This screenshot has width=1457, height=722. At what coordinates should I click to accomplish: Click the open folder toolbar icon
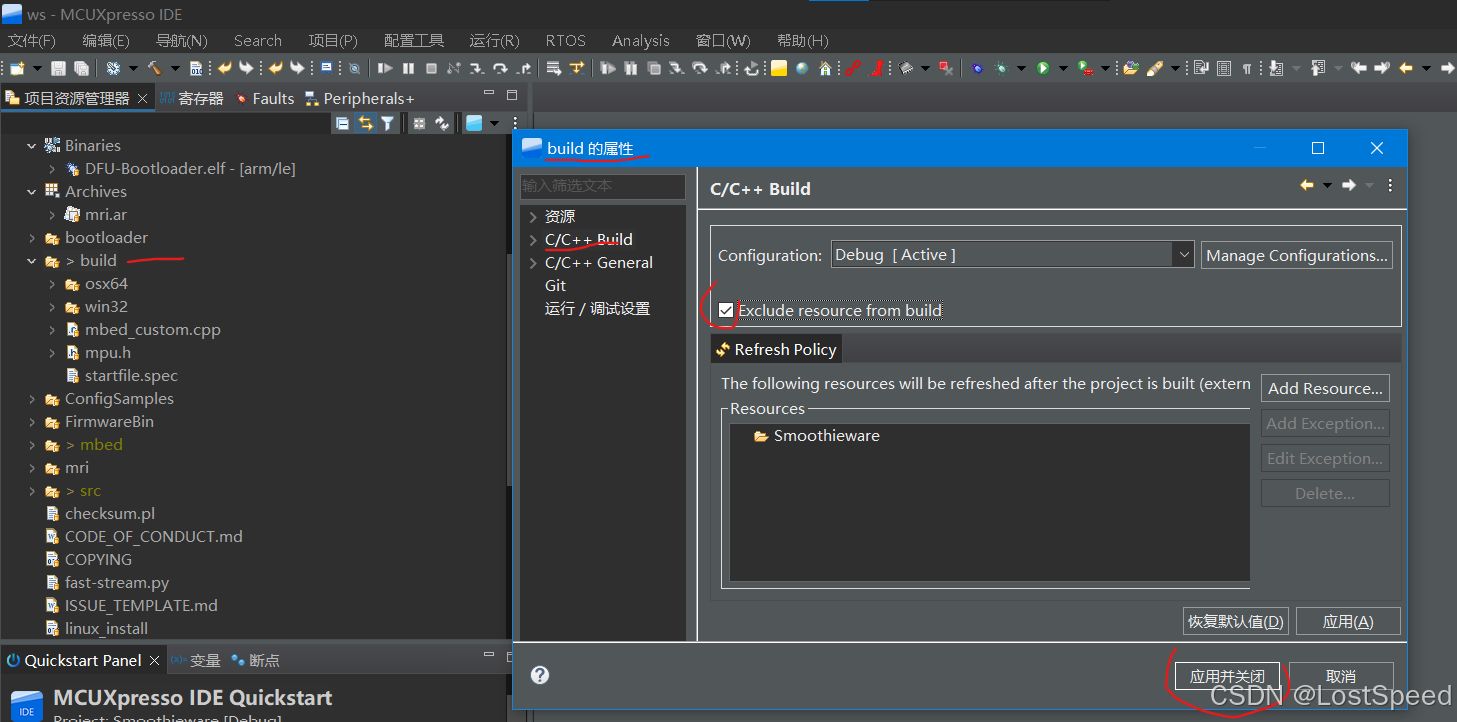point(1131,68)
